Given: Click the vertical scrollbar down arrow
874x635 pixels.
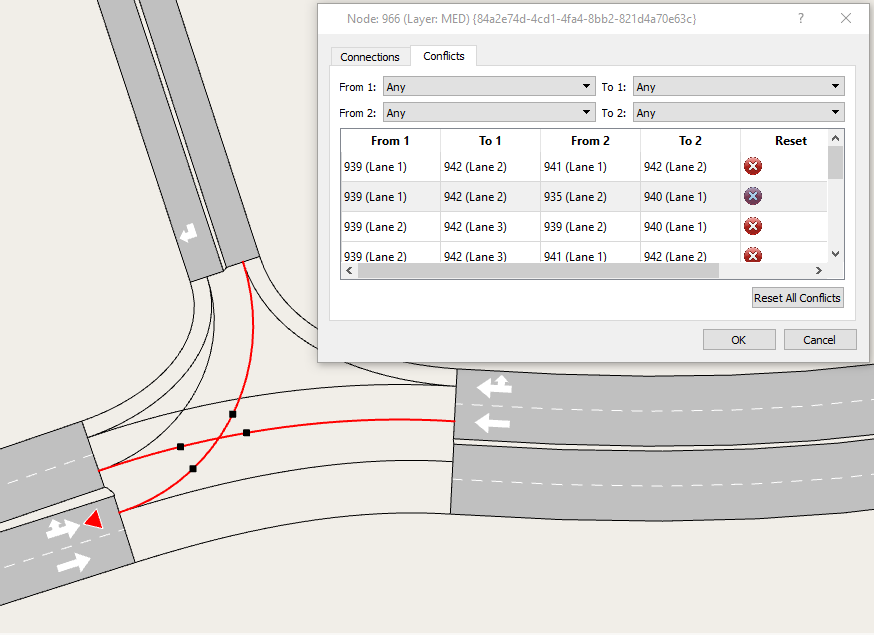Looking at the screenshot, I should tap(836, 255).
